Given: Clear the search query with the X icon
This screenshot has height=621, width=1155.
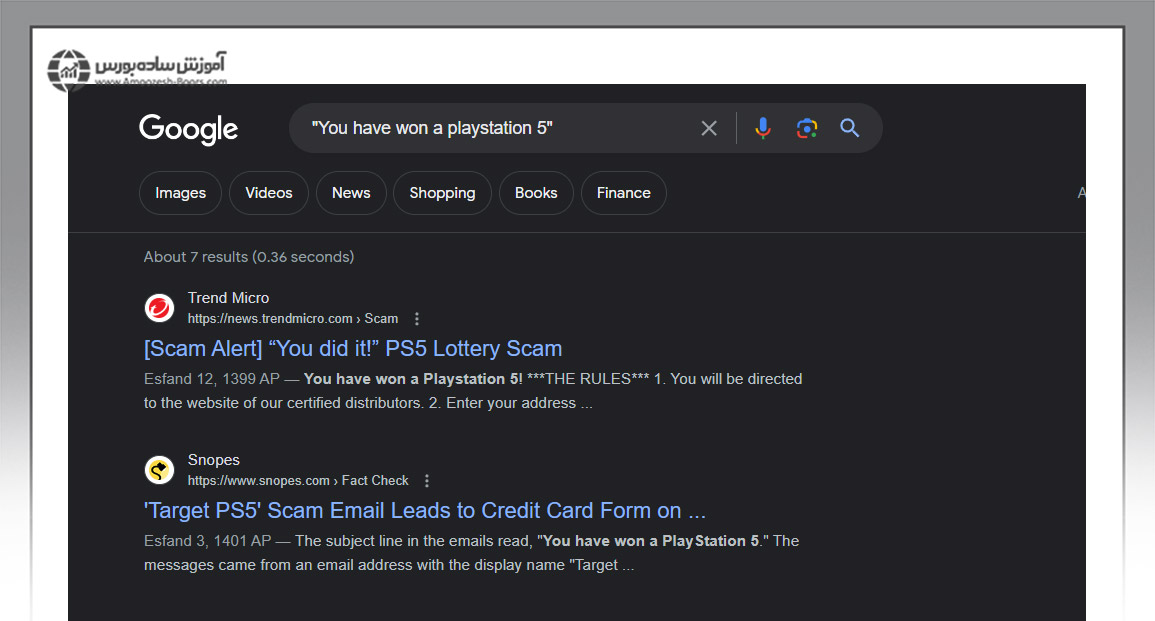Looking at the screenshot, I should point(709,128).
